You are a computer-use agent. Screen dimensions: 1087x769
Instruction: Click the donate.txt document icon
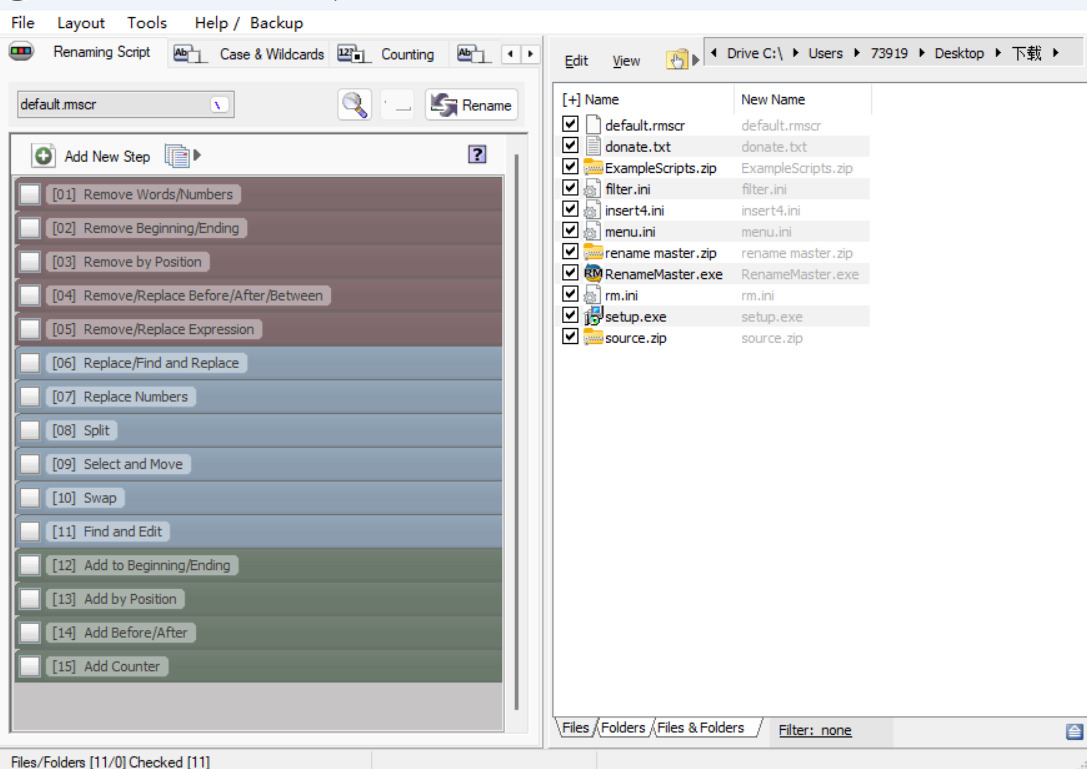(x=593, y=146)
